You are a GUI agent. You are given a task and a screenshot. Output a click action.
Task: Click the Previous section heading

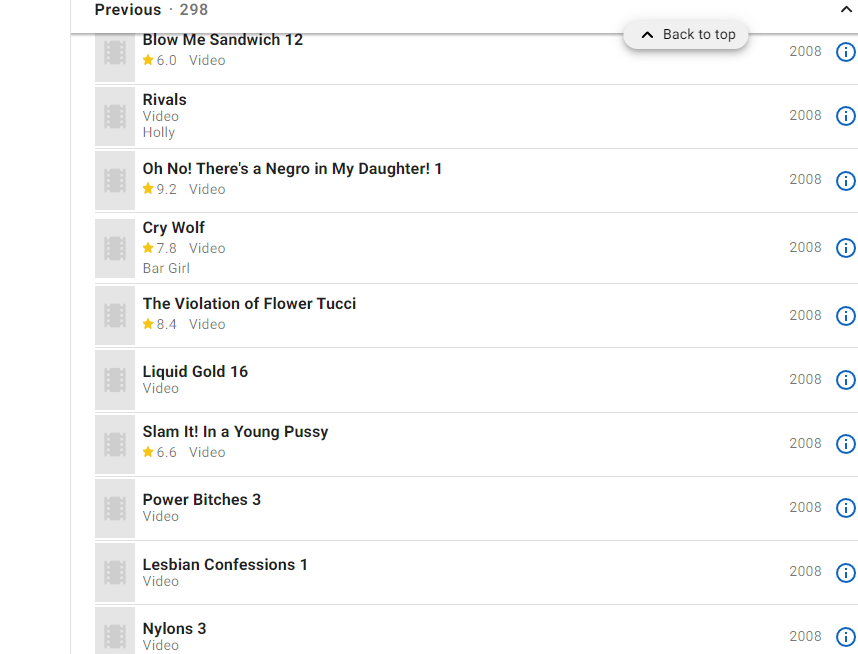(128, 10)
